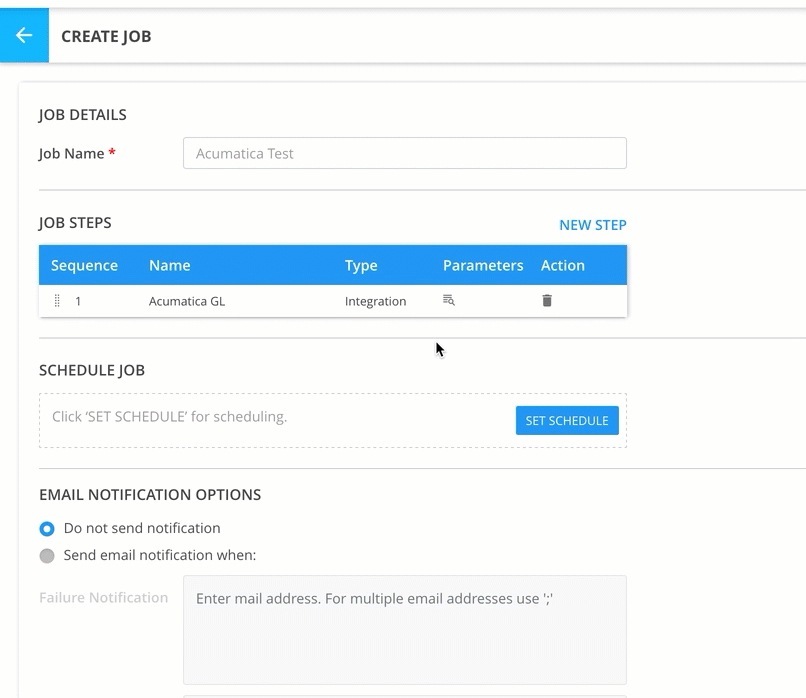Delete the Acumatica GL step via trash icon

coord(547,300)
